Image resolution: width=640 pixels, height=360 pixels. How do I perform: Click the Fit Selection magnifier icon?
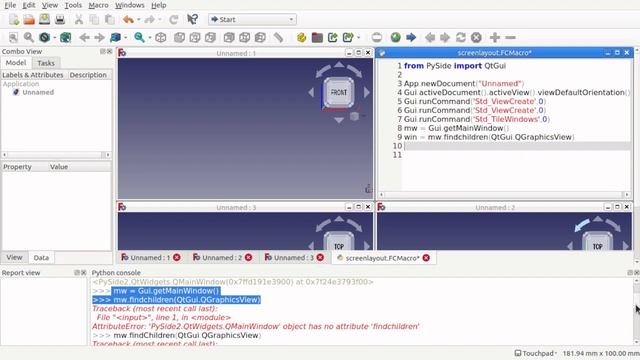29,38
